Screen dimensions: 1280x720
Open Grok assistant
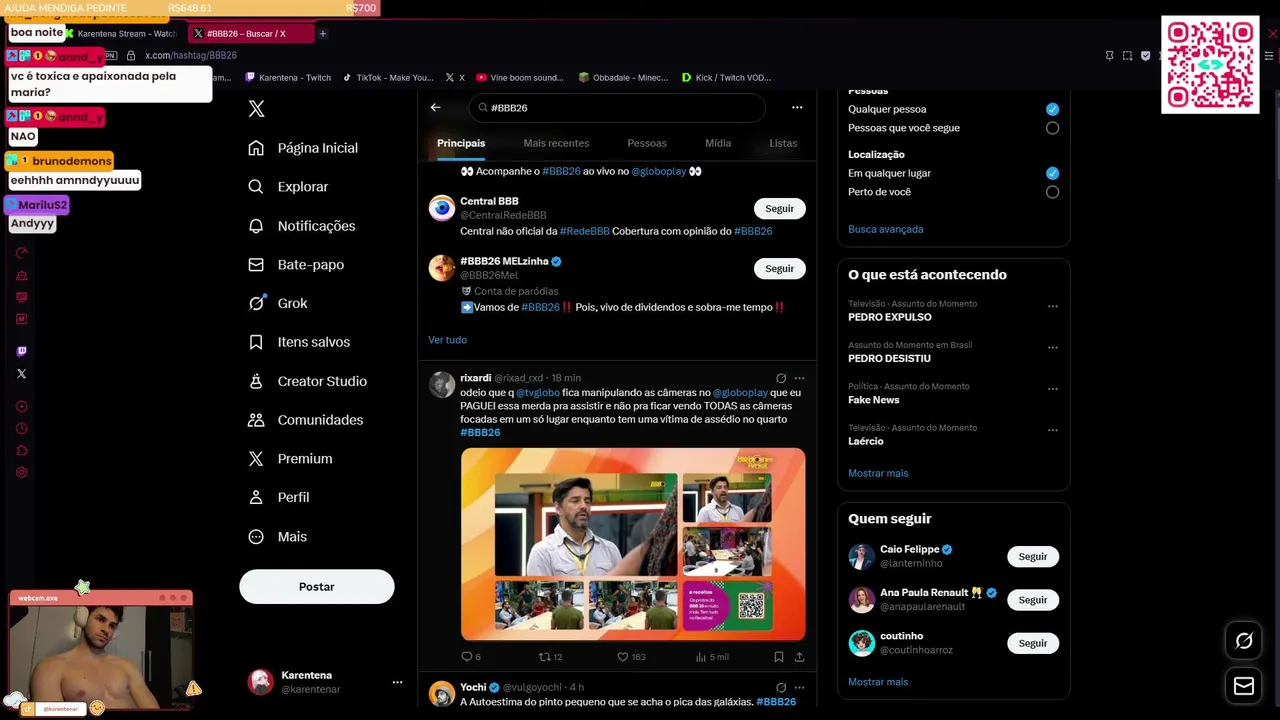pos(277,303)
